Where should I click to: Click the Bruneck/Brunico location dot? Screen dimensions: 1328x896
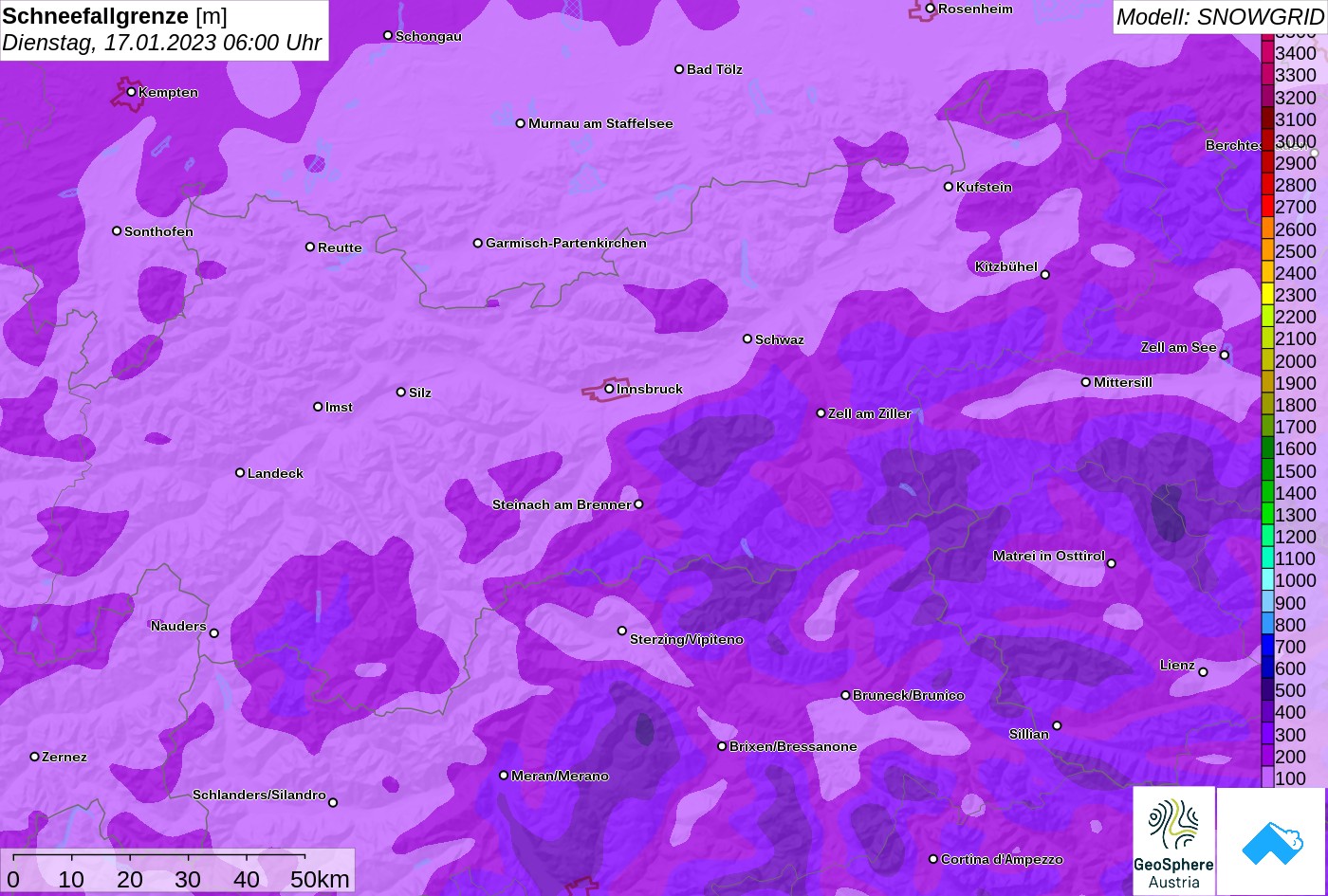[x=845, y=695]
